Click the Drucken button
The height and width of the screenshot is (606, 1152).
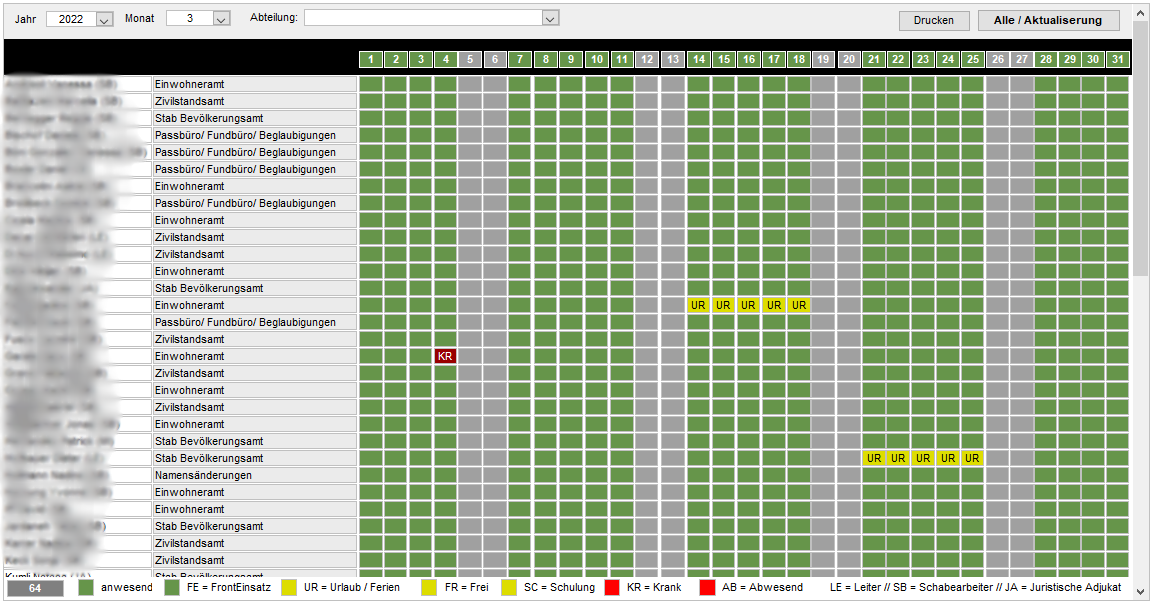pyautogui.click(x=934, y=20)
